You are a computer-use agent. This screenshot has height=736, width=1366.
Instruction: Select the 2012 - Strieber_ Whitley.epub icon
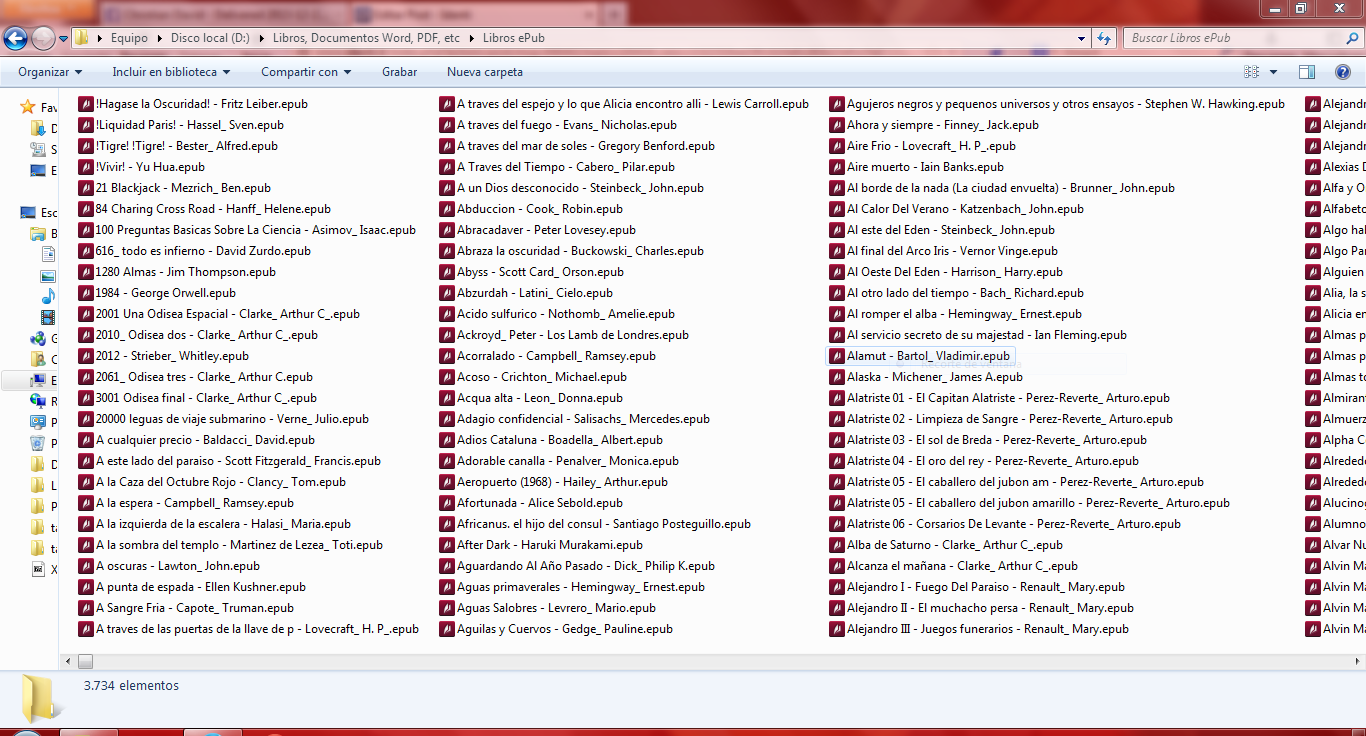pyautogui.click(x=86, y=356)
